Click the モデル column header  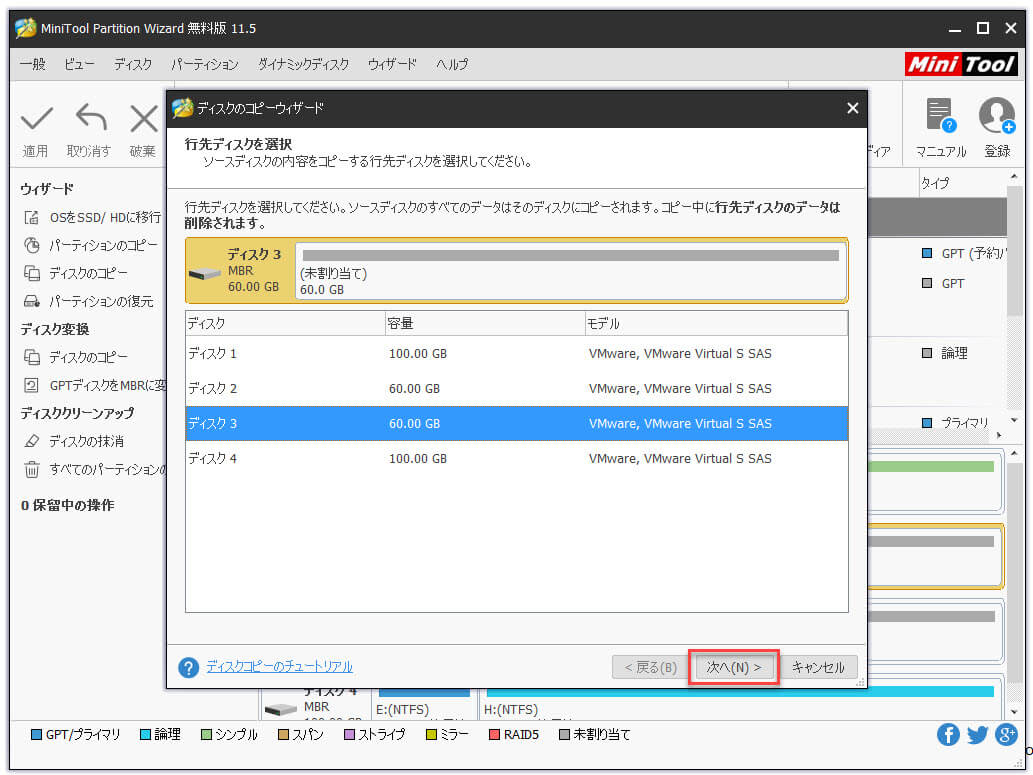pos(716,324)
